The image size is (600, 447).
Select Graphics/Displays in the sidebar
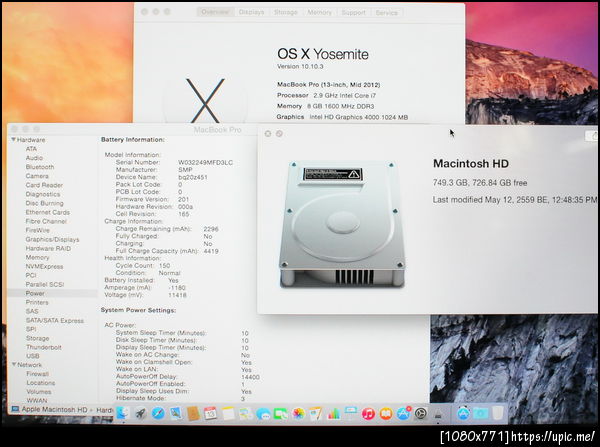click(x=52, y=240)
